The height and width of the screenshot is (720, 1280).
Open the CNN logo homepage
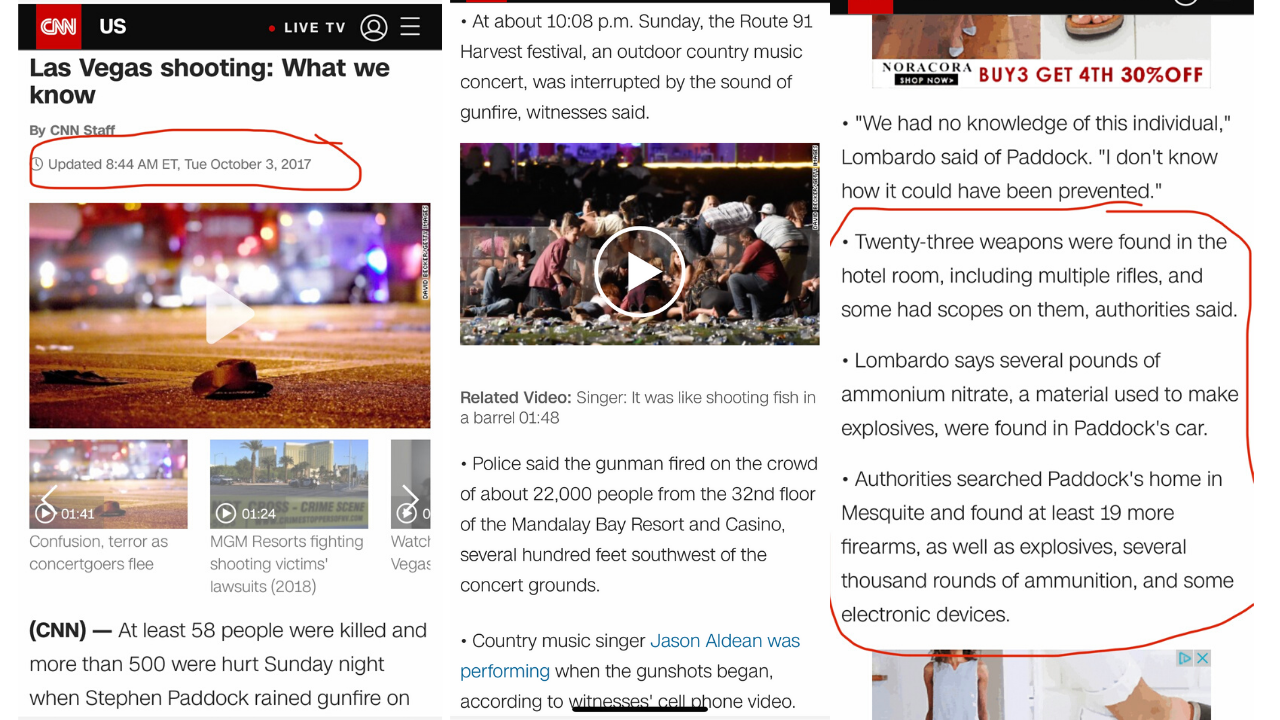point(59,26)
